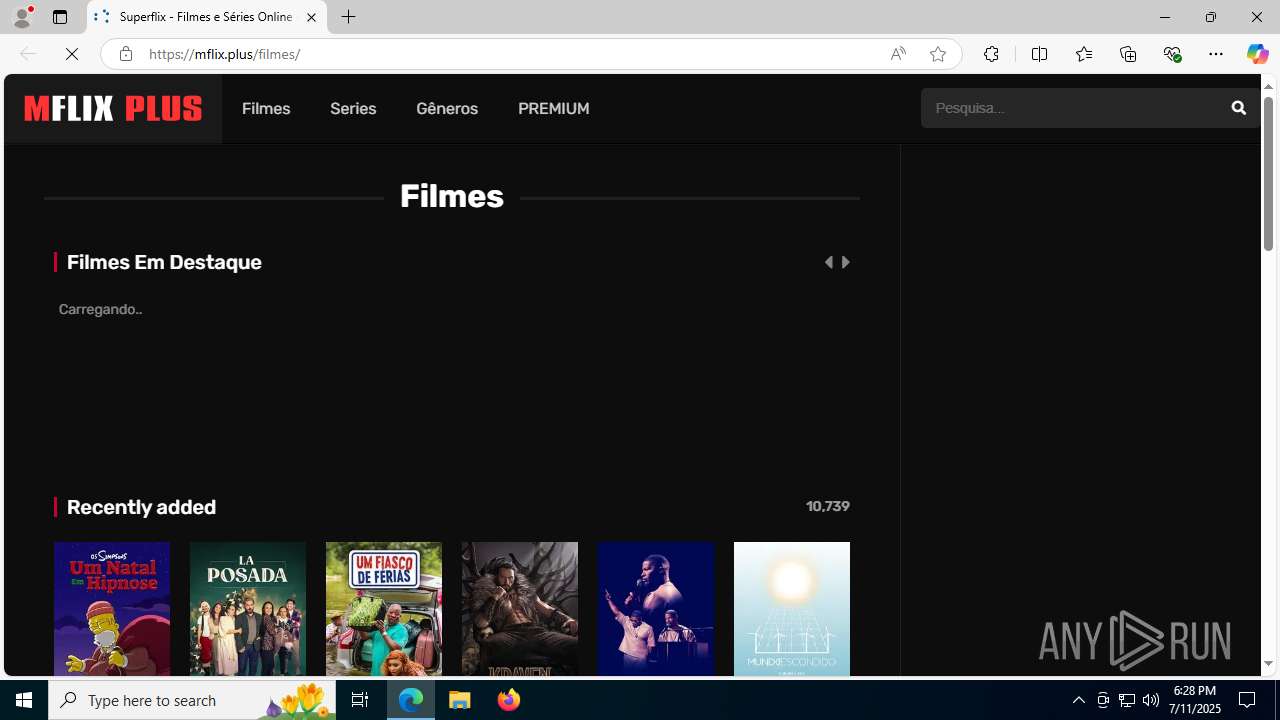Select the Superflix browser tab
Screen dimensions: 1280x720
(x=207, y=17)
